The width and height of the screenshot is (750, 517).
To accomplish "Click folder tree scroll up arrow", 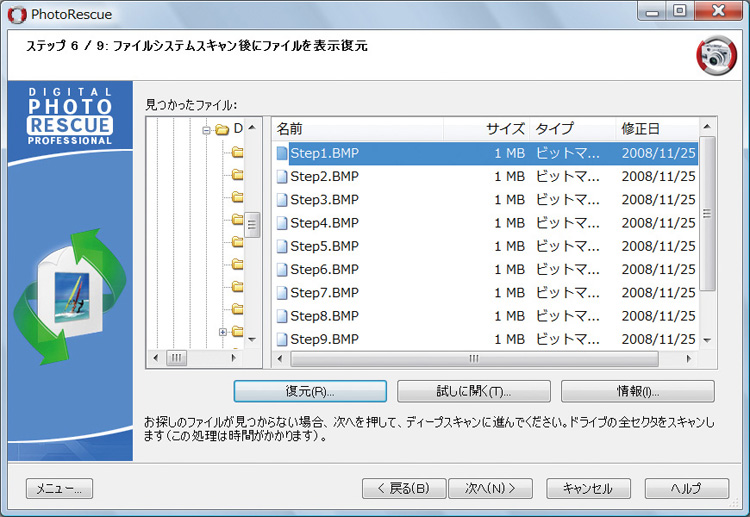I will click(x=252, y=127).
